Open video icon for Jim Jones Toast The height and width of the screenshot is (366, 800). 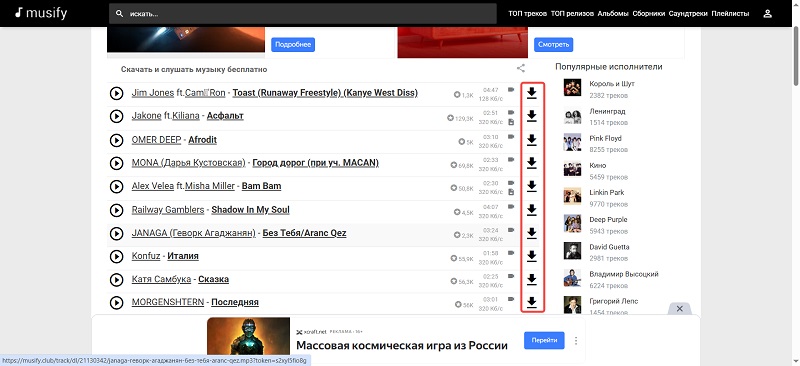click(511, 89)
